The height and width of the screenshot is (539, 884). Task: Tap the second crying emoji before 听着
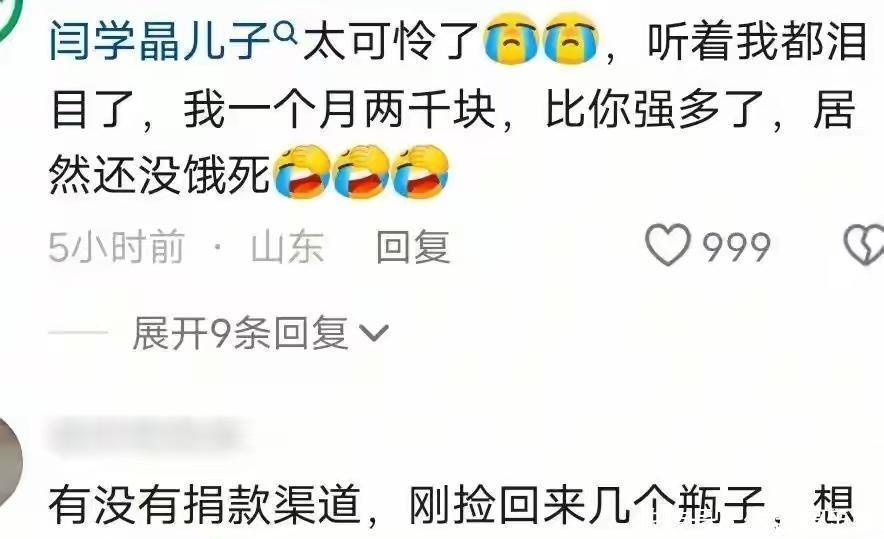[570, 41]
